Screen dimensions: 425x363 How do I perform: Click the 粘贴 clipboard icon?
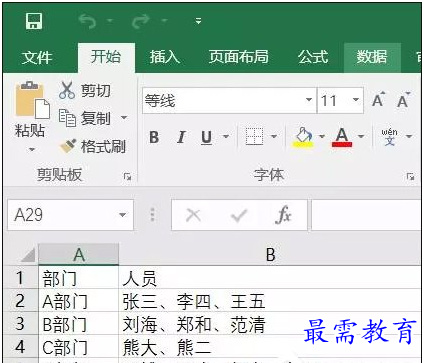(32, 100)
